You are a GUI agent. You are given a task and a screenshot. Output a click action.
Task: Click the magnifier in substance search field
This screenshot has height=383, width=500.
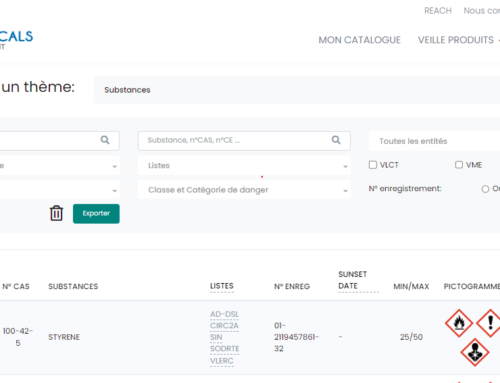tap(336, 140)
